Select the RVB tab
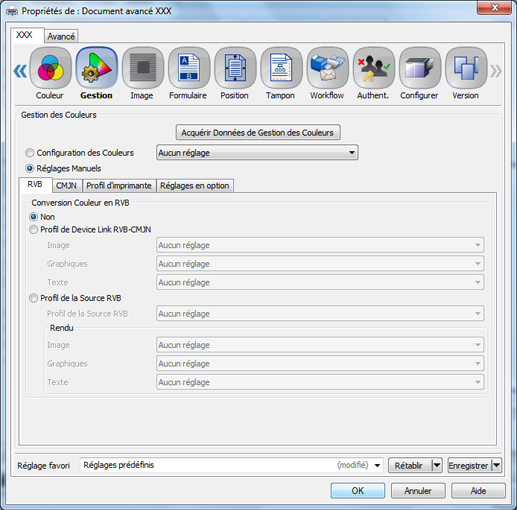Image resolution: width=517 pixels, height=510 pixels. 35,184
